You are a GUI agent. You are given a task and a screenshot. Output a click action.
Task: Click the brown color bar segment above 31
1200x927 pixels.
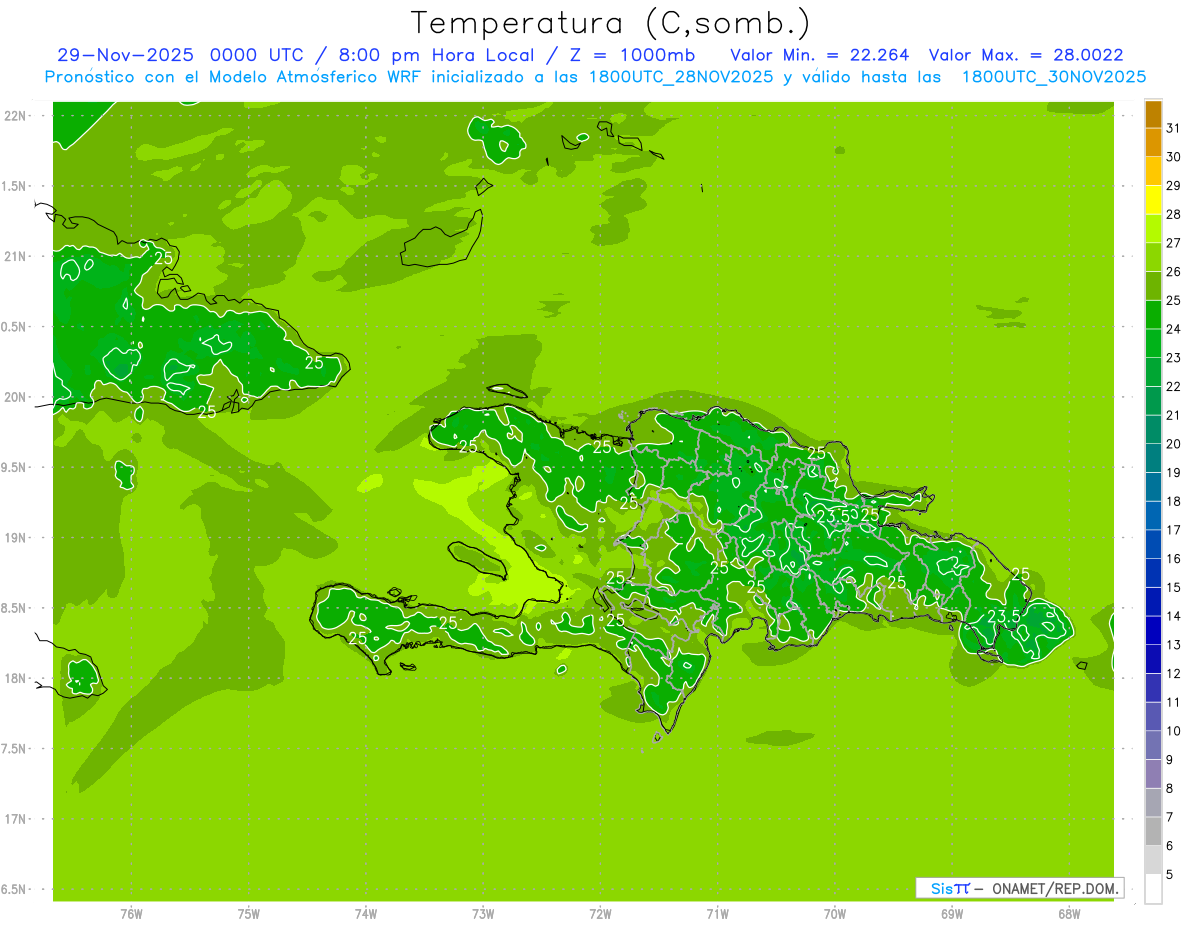coord(1153,115)
